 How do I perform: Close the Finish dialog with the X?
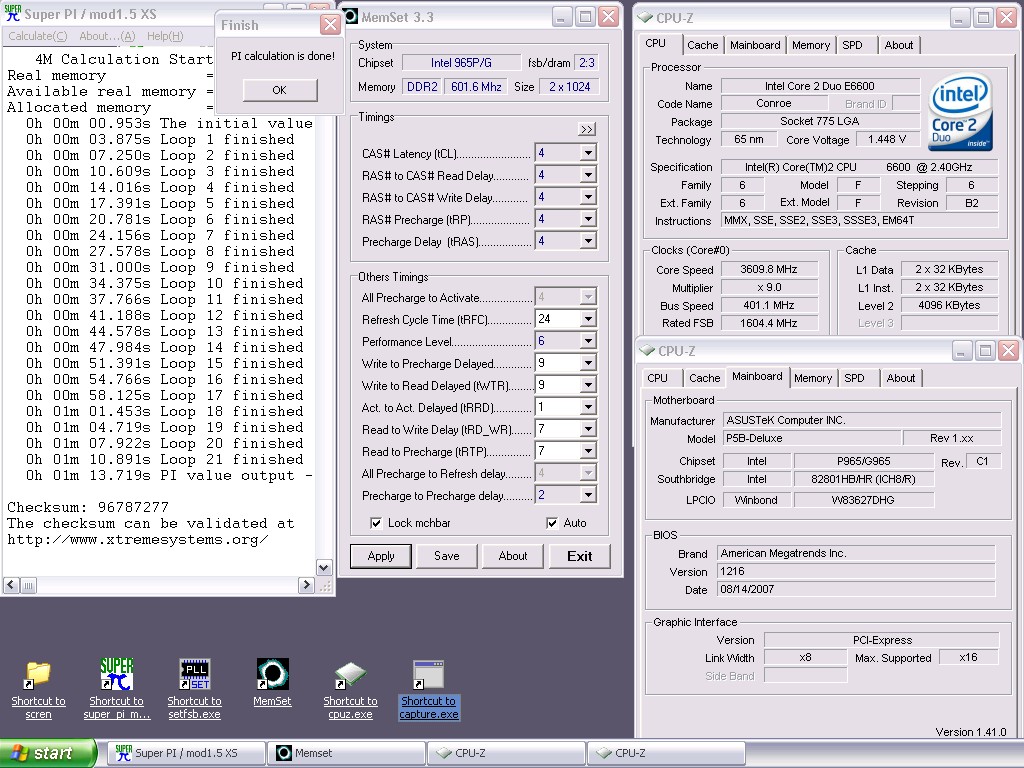tap(330, 25)
